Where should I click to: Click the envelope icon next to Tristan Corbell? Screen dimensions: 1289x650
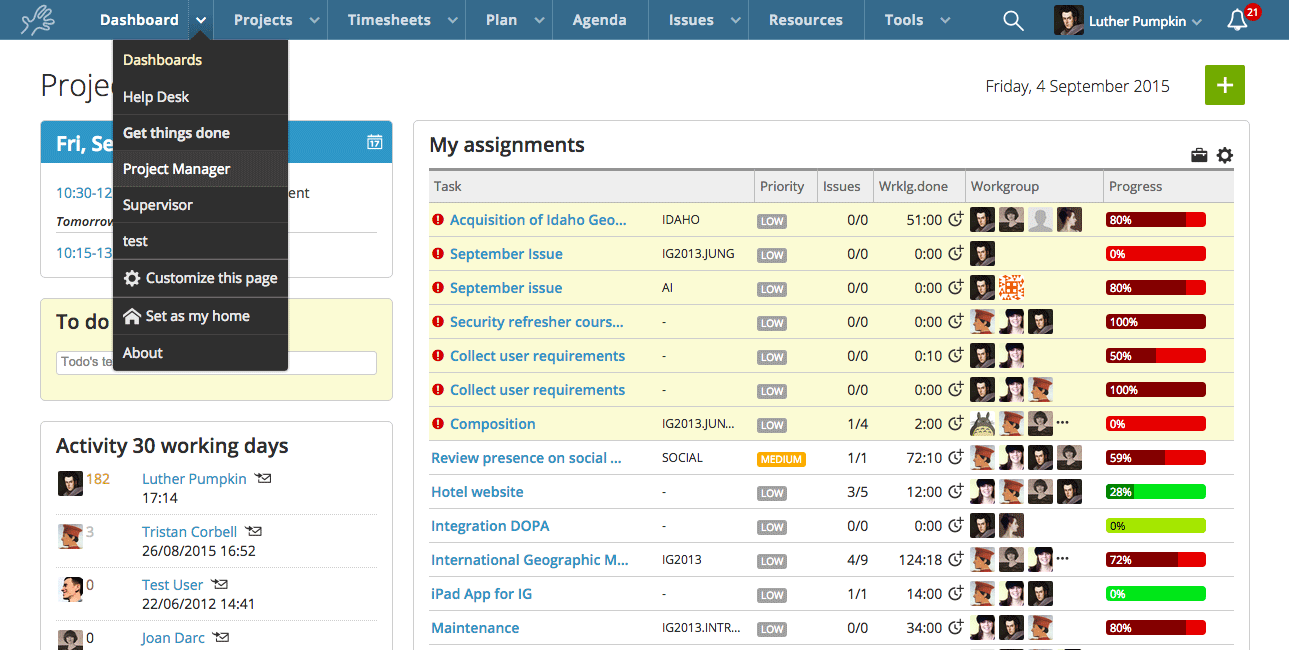click(x=251, y=530)
